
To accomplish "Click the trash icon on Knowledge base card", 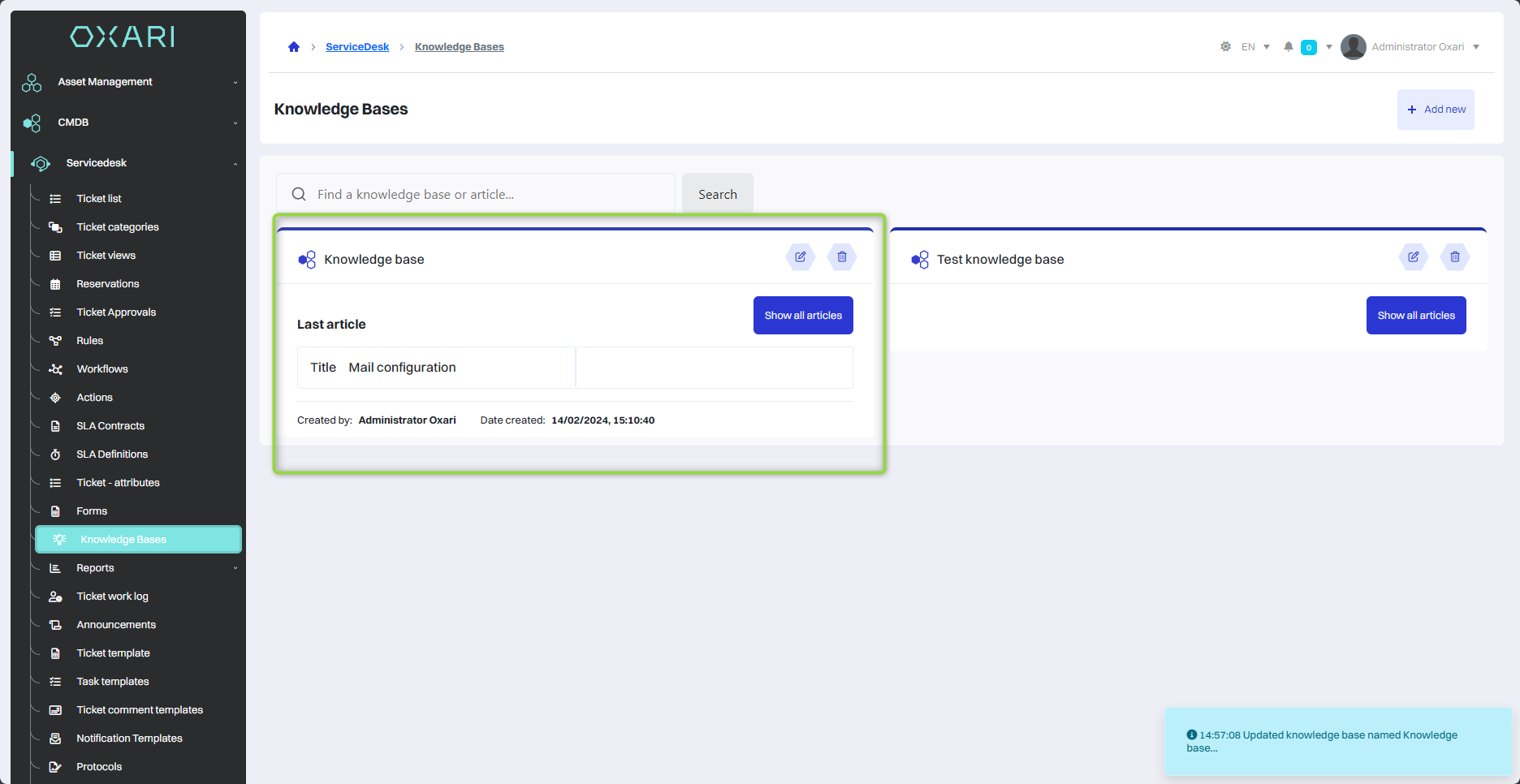I will (841, 257).
